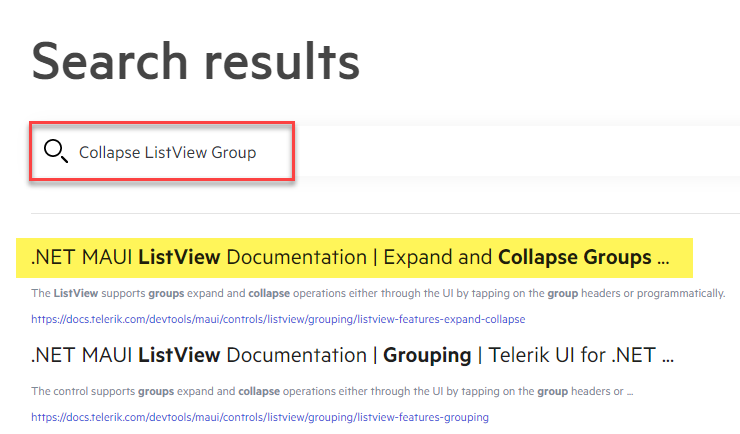Follow the listview-features-grouping URL link
This screenshot has height=434, width=740.
[260, 416]
